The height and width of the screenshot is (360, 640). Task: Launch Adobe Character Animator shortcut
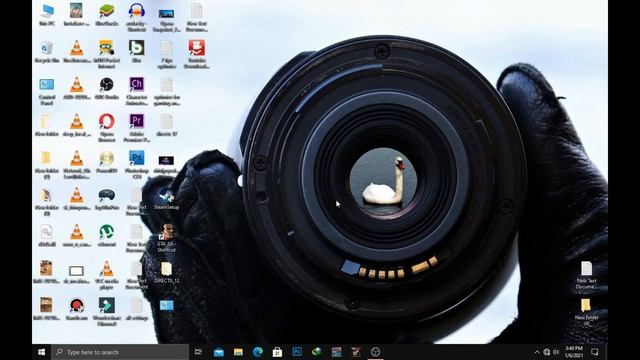click(136, 91)
